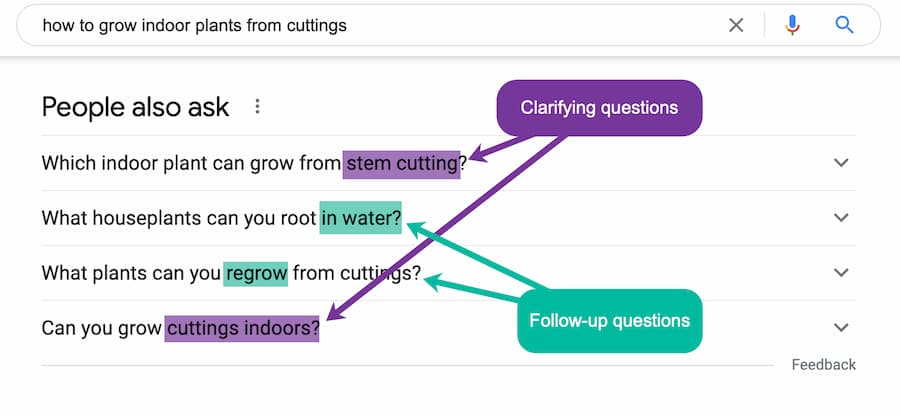Expand the regrow from cuttings question chevron
This screenshot has width=900, height=416.
click(x=841, y=272)
